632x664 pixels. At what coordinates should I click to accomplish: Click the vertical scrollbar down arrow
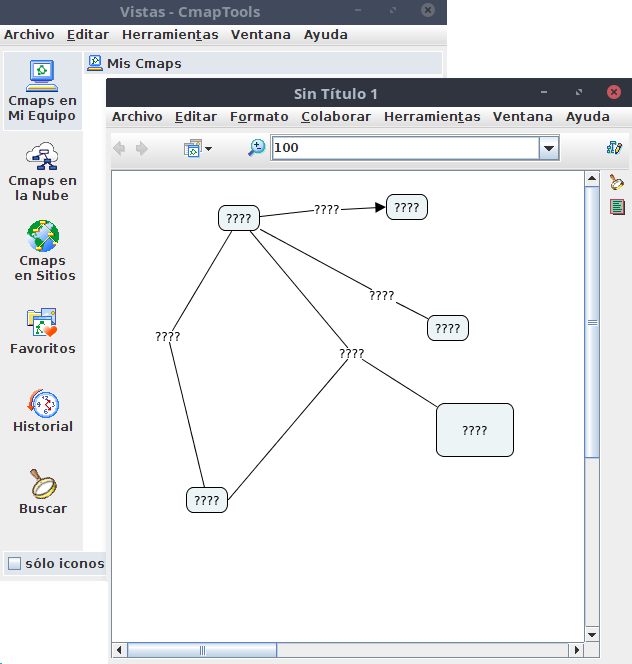591,634
